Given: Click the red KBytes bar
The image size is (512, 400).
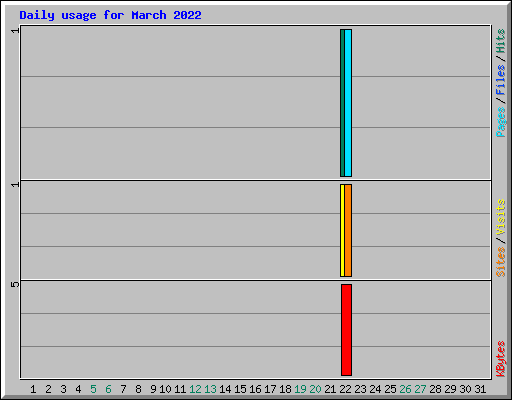Looking at the screenshot, I should click(346, 330).
